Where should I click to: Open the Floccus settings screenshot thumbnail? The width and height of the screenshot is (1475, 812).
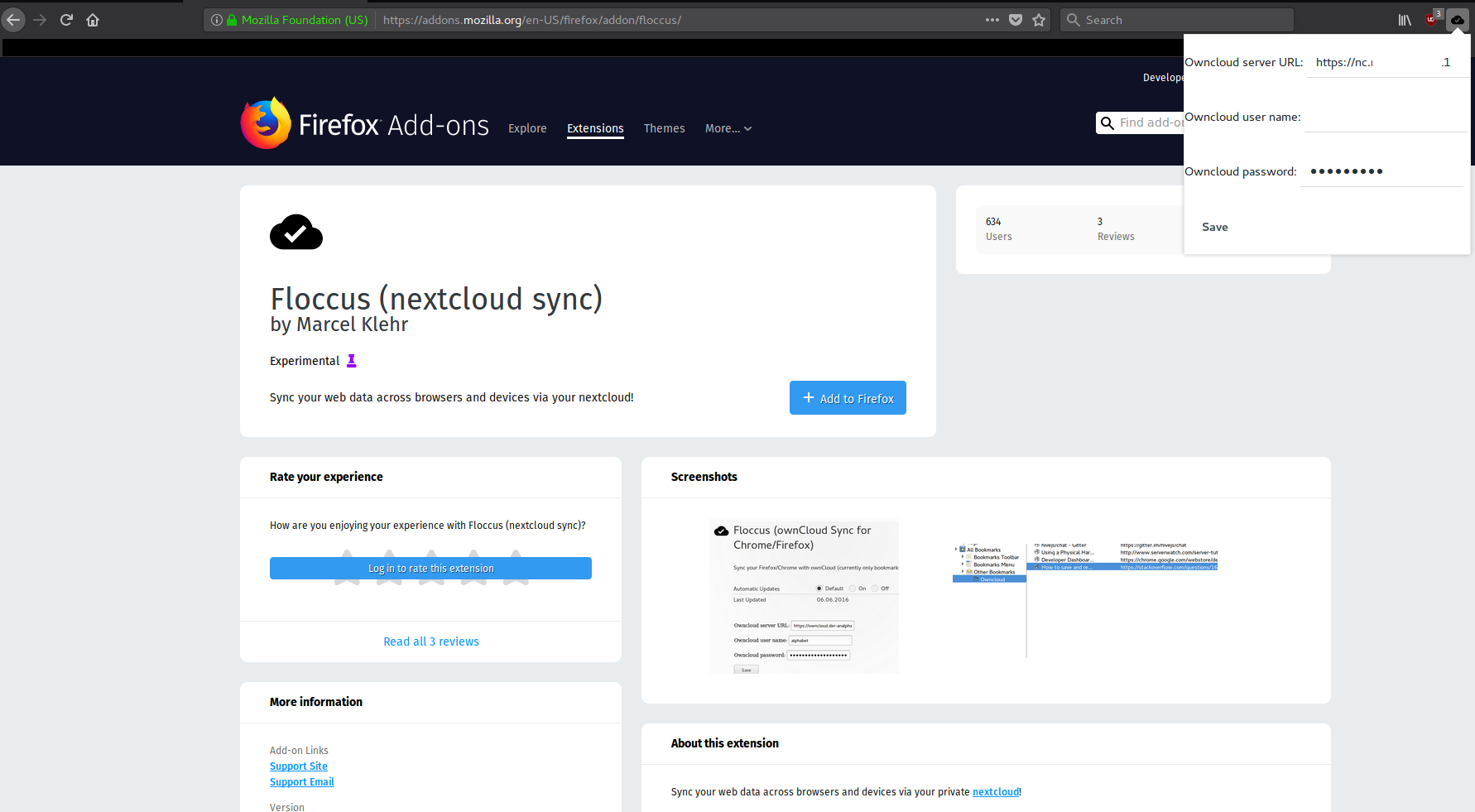804,596
